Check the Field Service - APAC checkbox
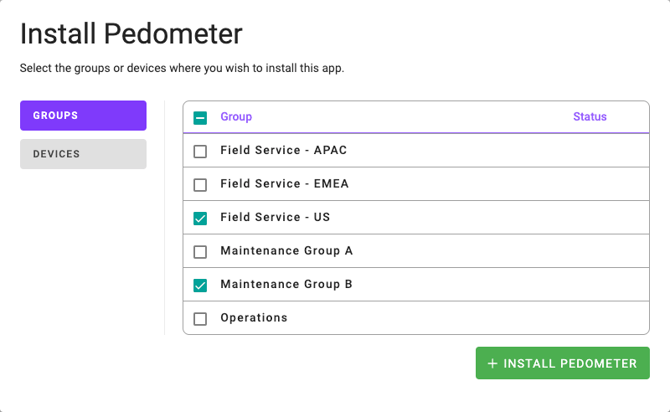This screenshot has height=412, width=670. (x=200, y=151)
